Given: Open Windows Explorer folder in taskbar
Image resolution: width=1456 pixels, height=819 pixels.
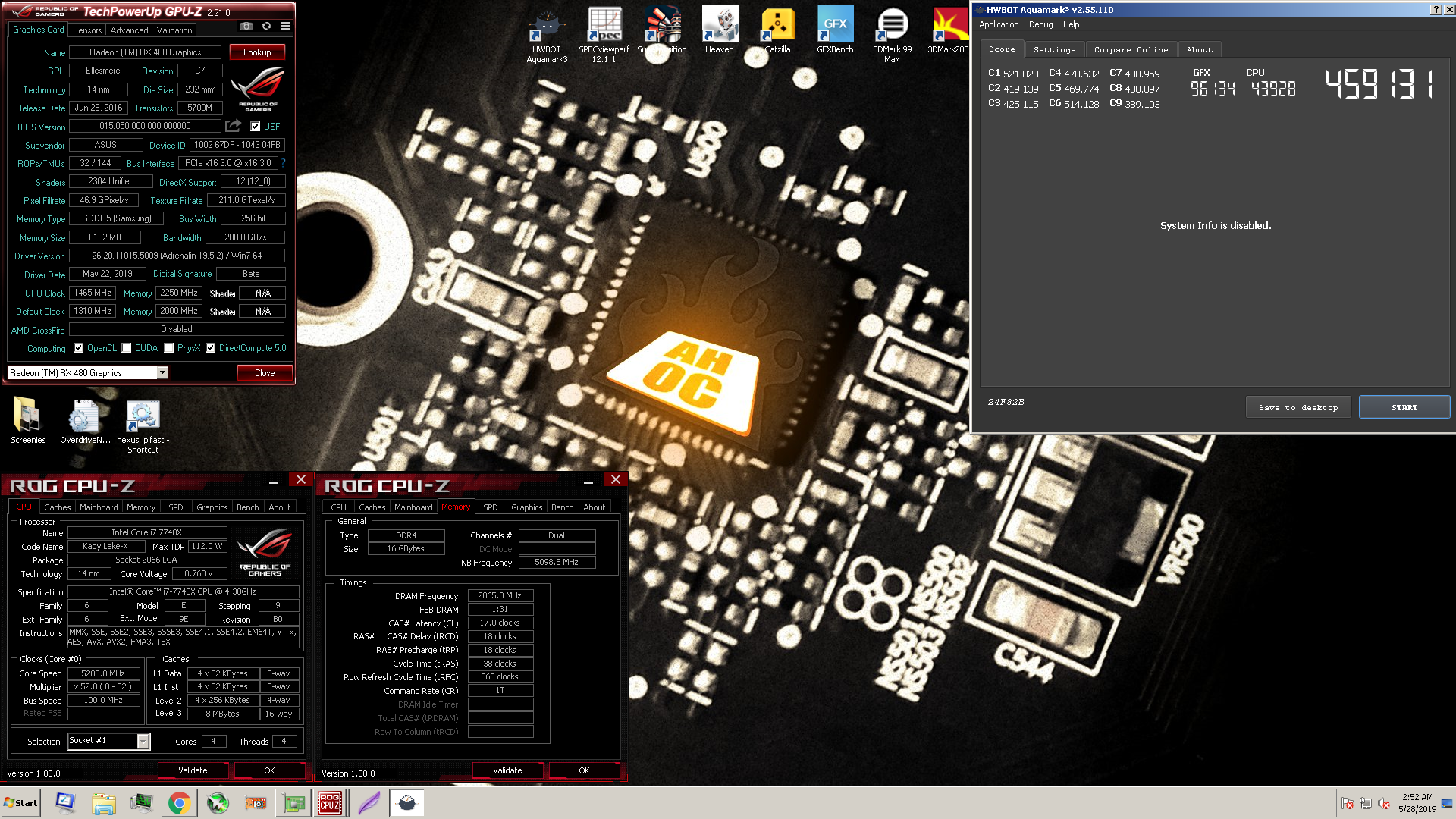Looking at the screenshot, I should click(x=104, y=803).
